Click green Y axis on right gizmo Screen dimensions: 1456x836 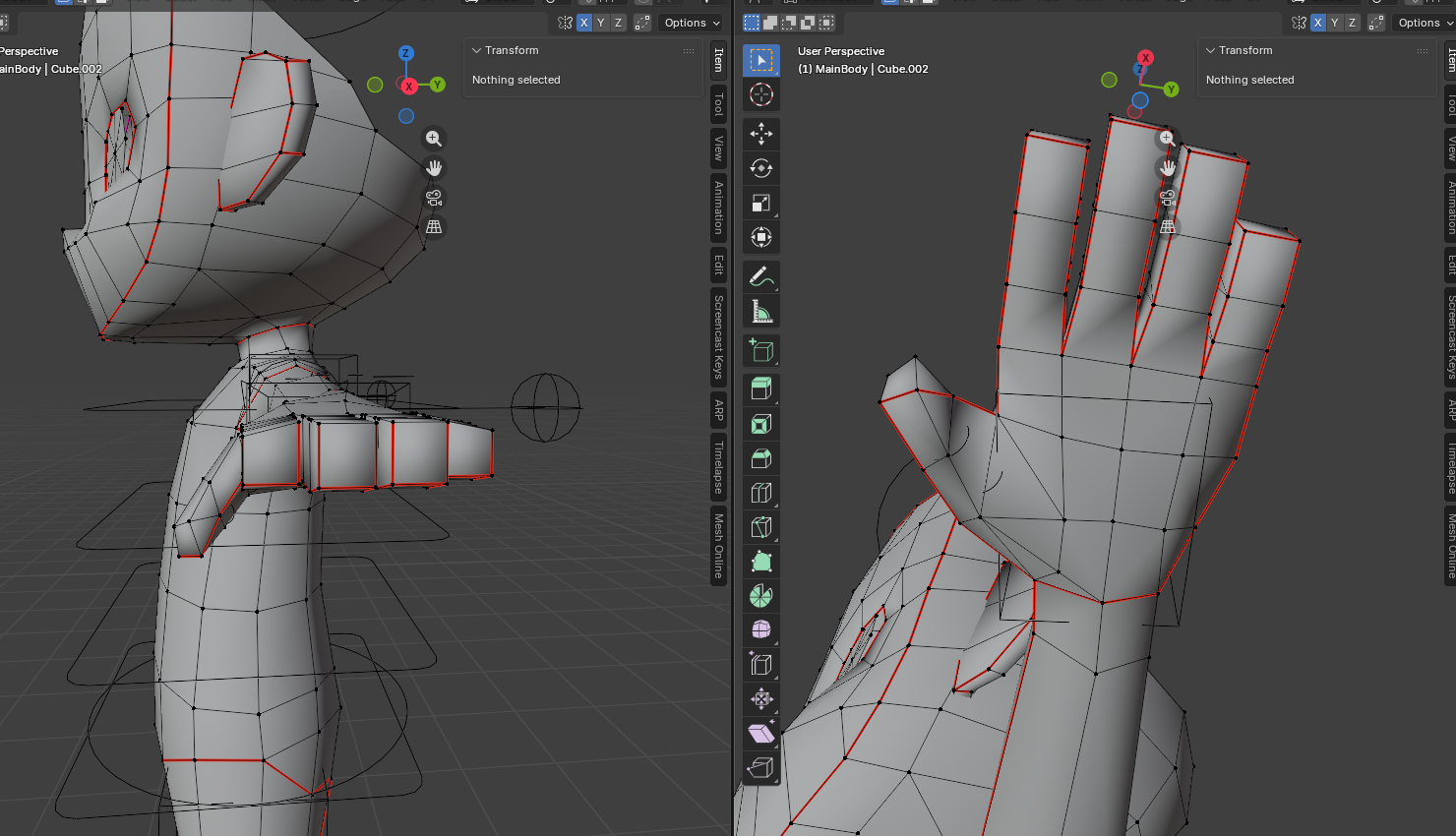click(x=1171, y=90)
